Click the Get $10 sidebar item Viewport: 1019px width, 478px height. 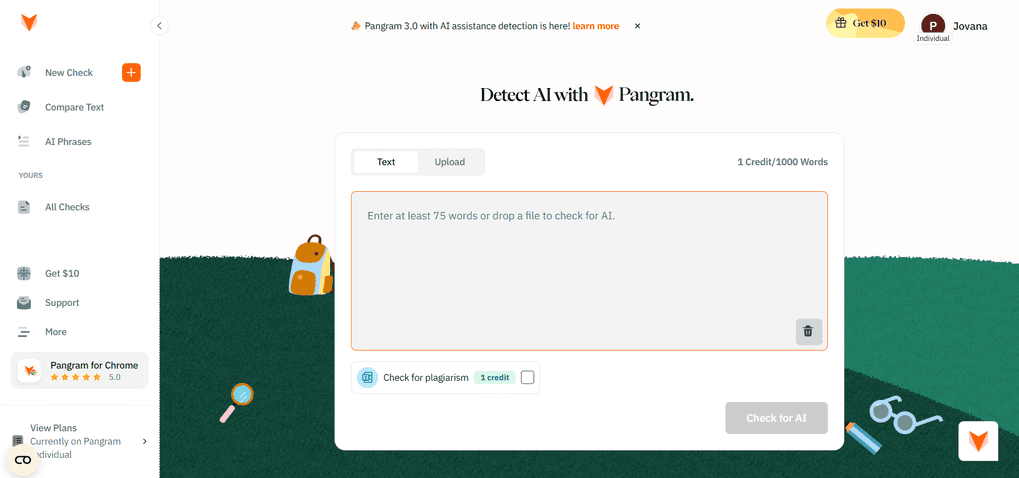click(x=62, y=273)
